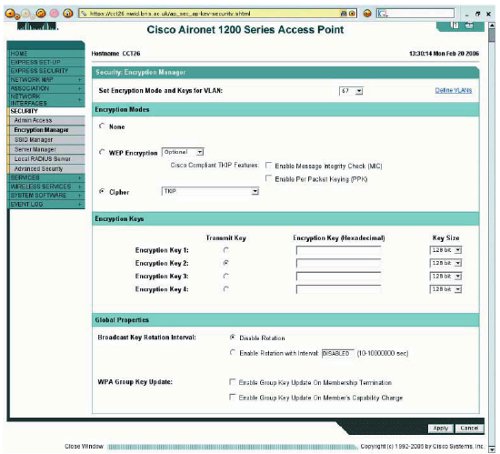Open the Admin Access submenu item
The image size is (500, 454).
click(46, 120)
